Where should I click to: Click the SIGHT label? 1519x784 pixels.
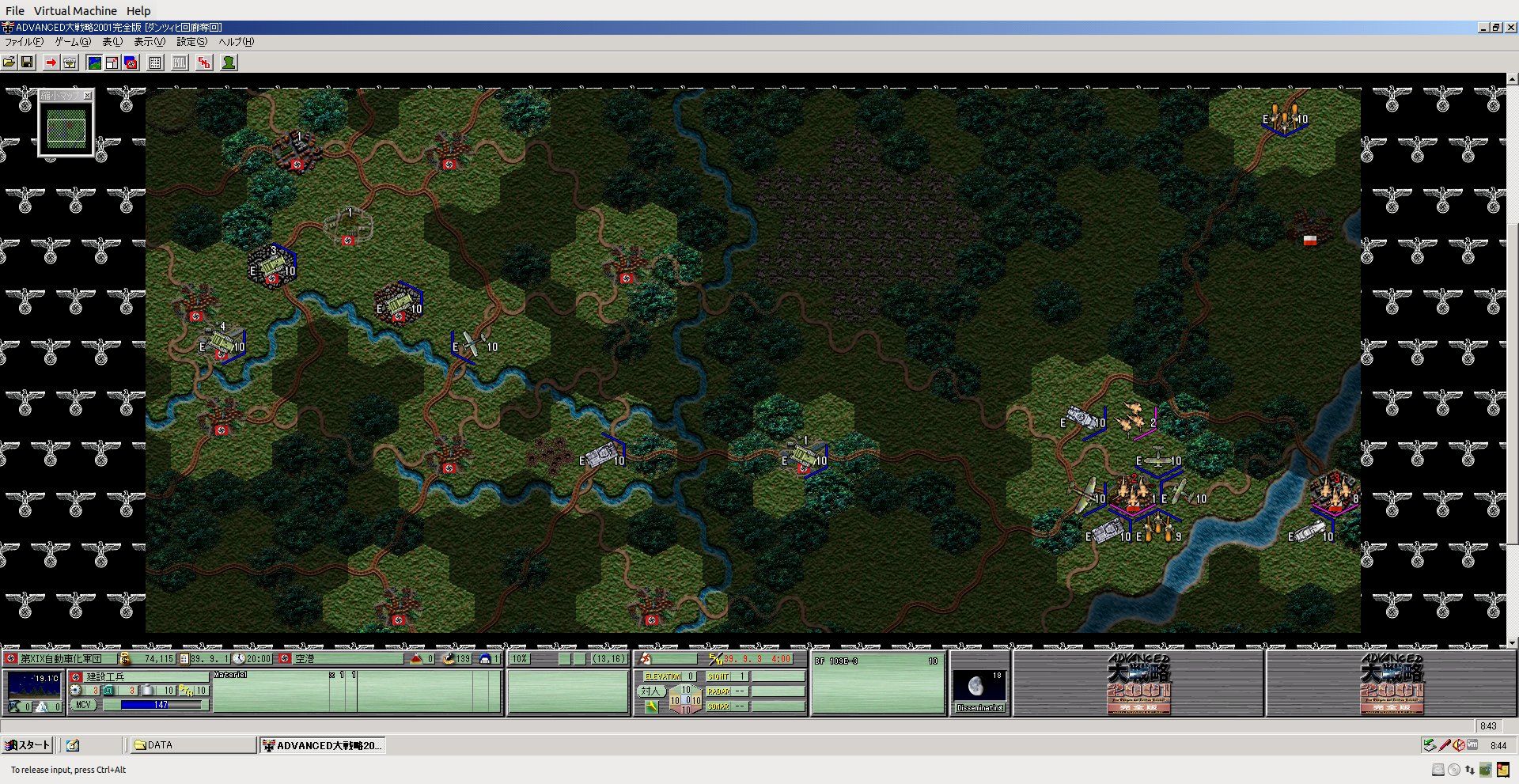718,676
